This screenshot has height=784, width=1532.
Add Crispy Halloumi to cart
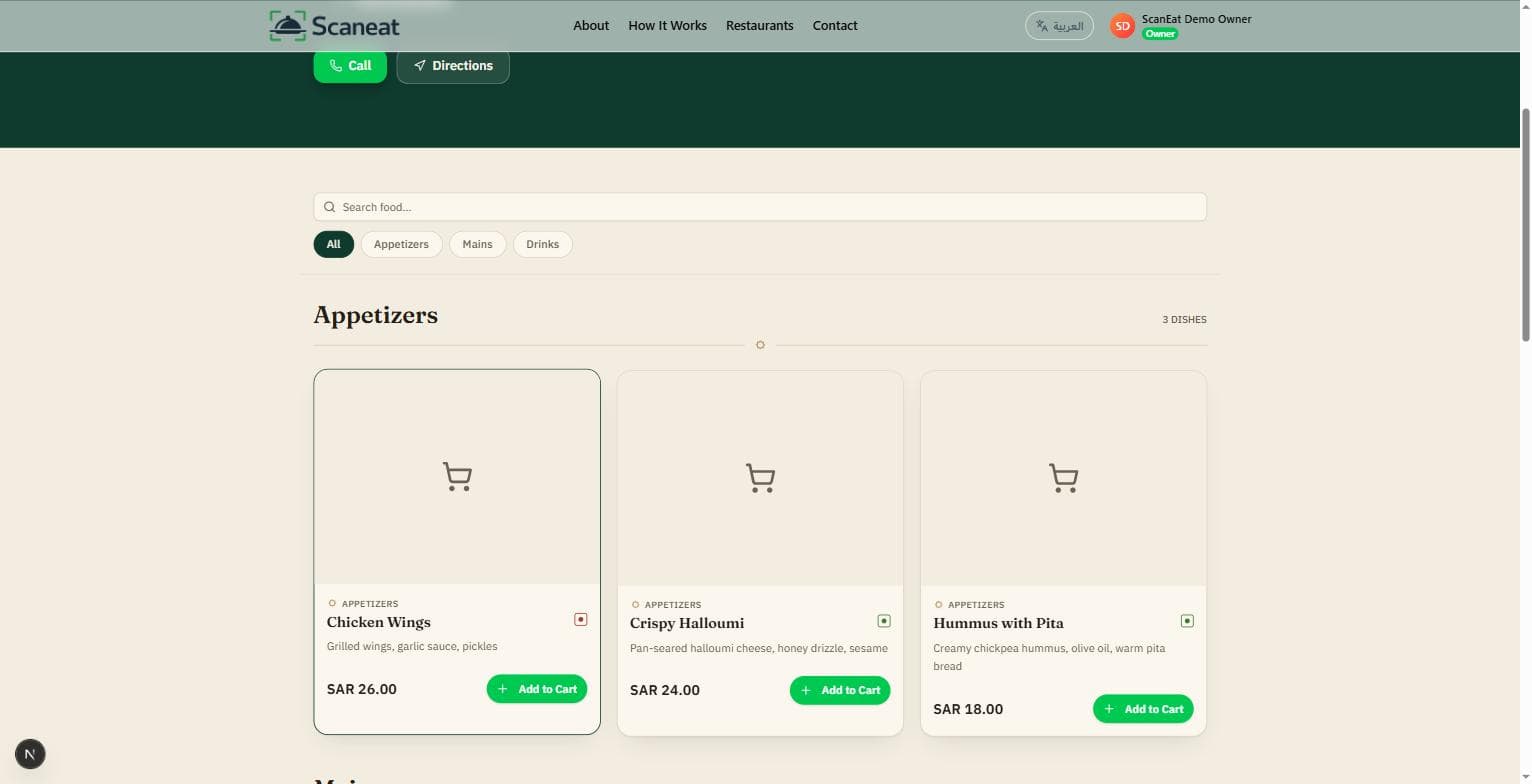tap(840, 690)
